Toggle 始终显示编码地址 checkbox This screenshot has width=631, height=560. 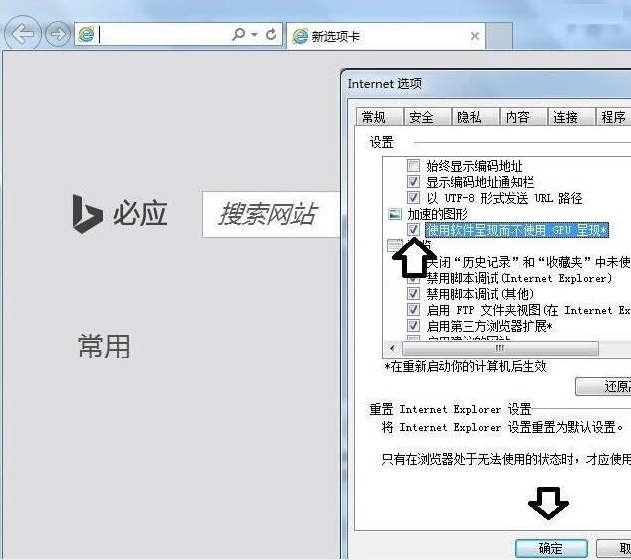tap(413, 165)
